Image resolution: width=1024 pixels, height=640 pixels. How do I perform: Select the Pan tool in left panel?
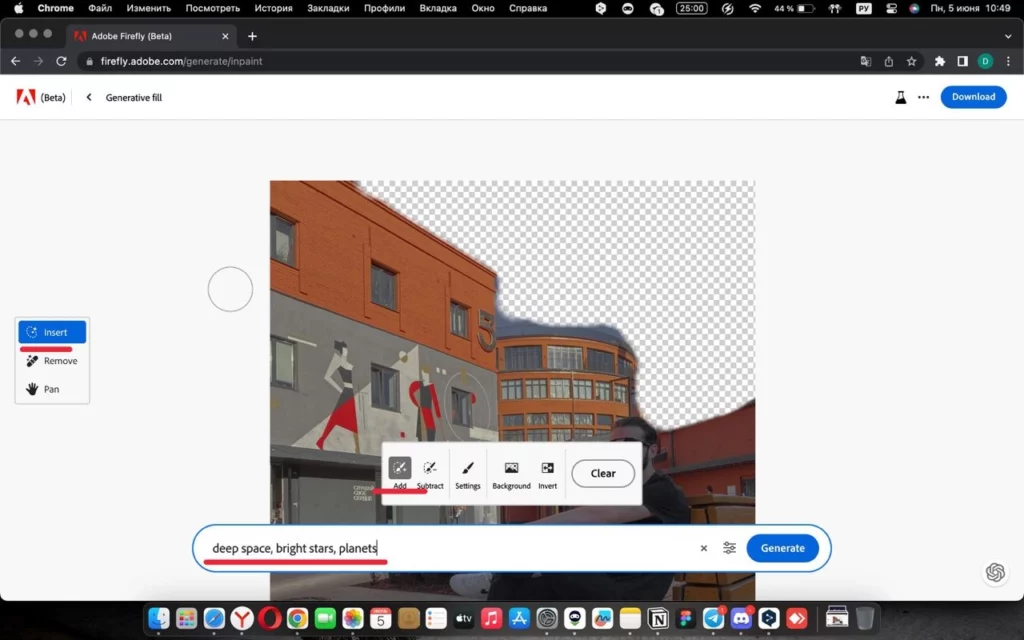(x=51, y=389)
